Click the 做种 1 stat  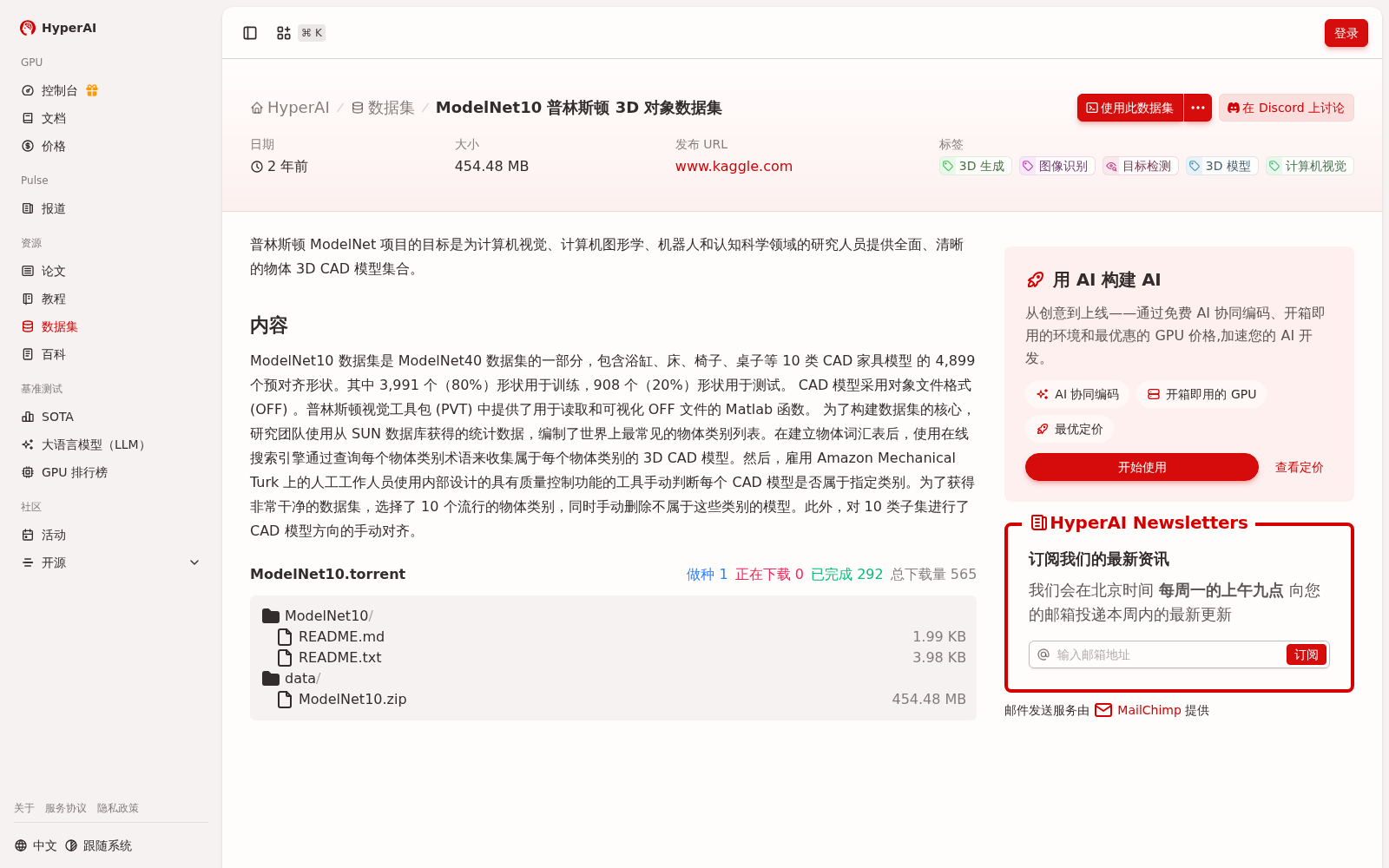[x=707, y=574]
